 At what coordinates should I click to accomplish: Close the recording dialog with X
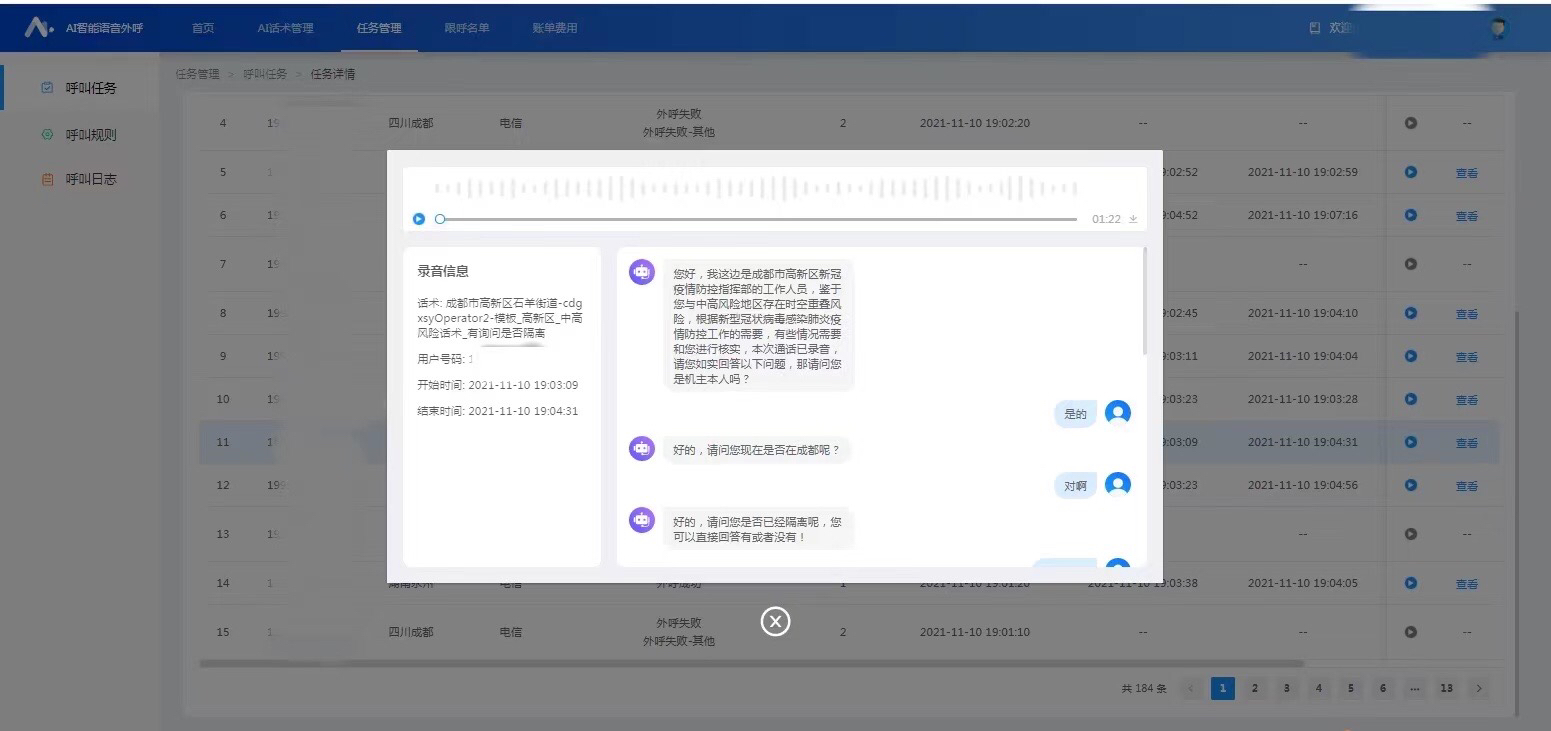pos(775,621)
